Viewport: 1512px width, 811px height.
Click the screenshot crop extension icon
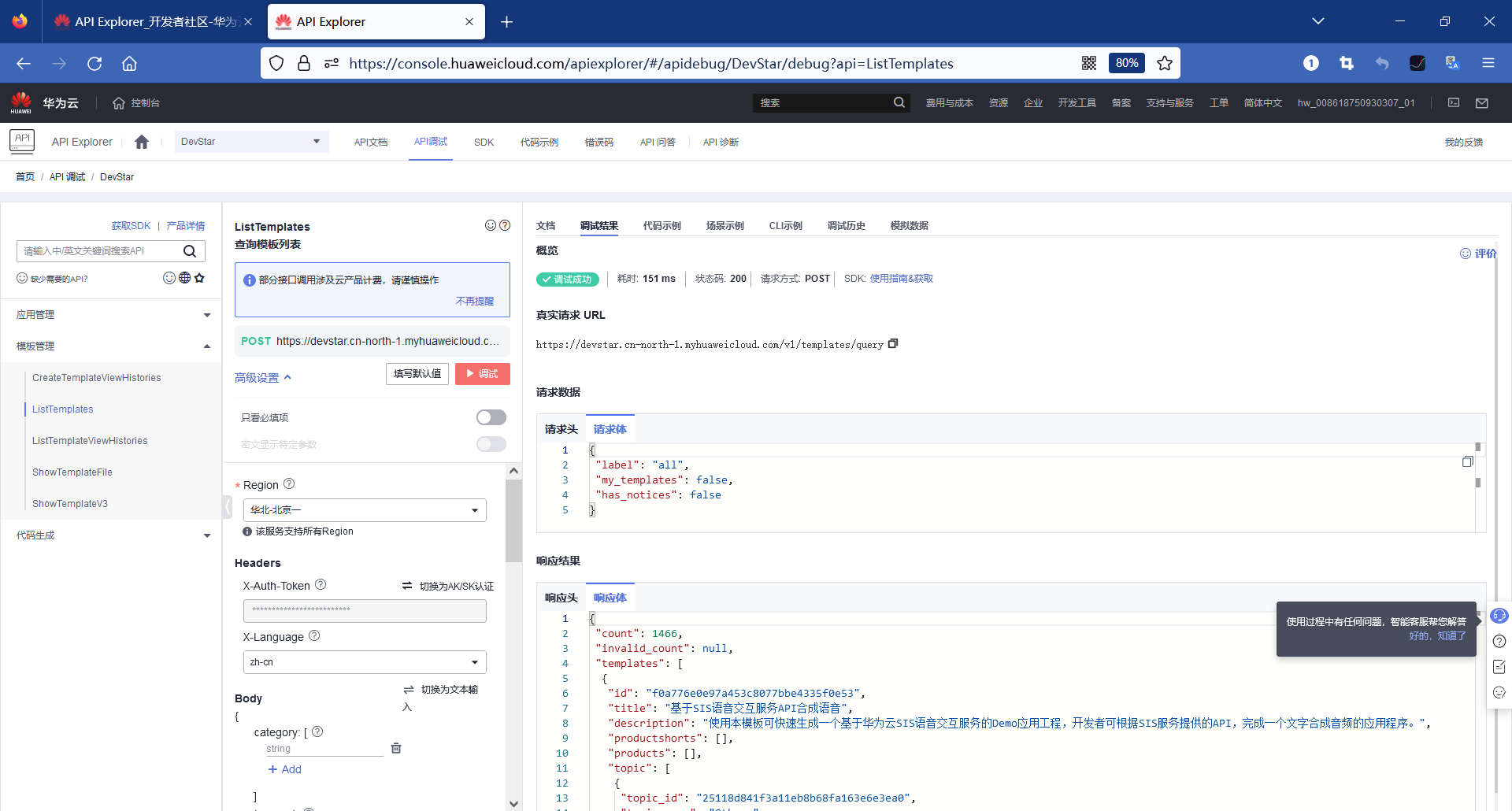[x=1346, y=63]
